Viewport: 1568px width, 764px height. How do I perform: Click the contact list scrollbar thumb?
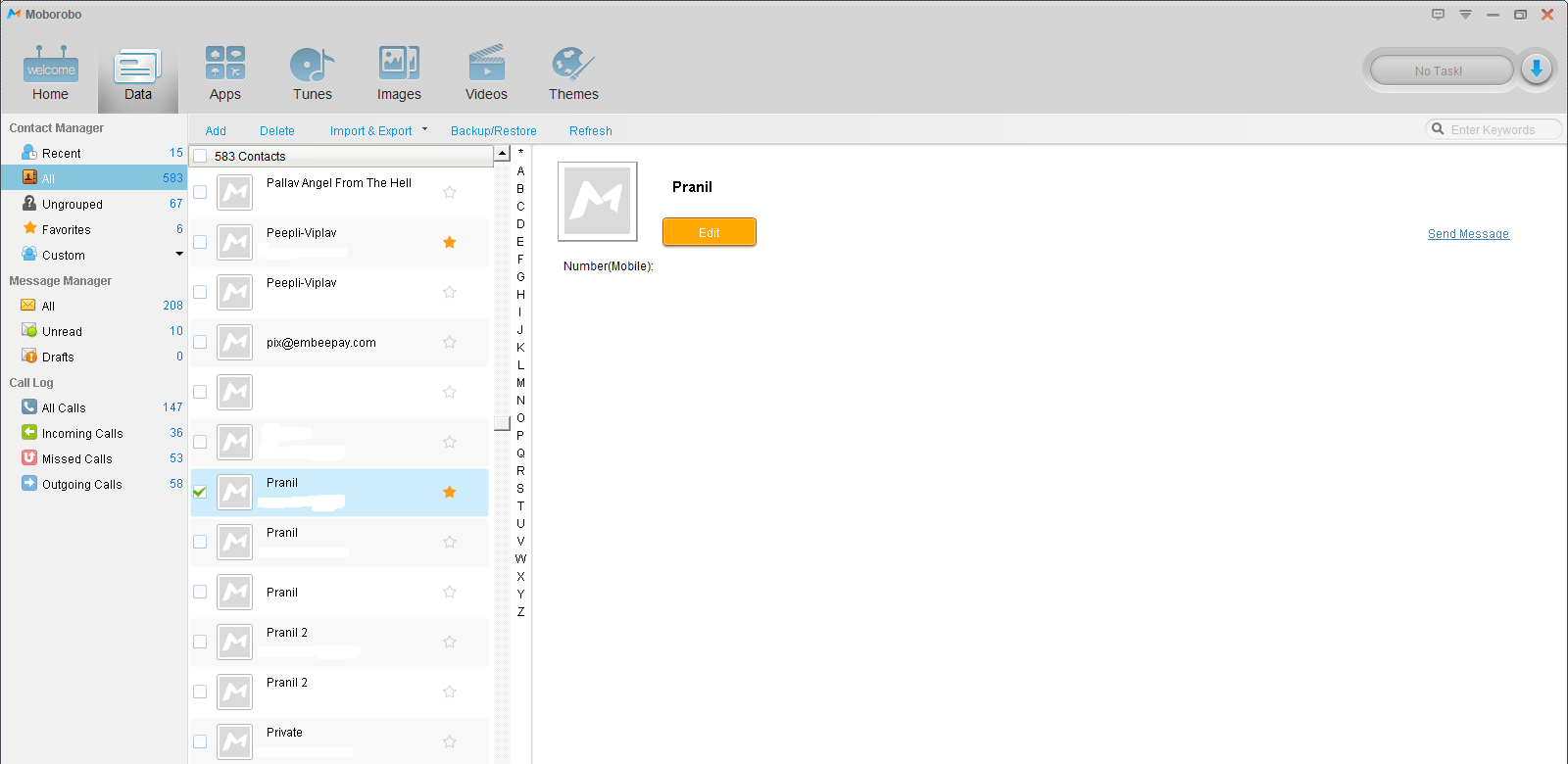[502, 423]
